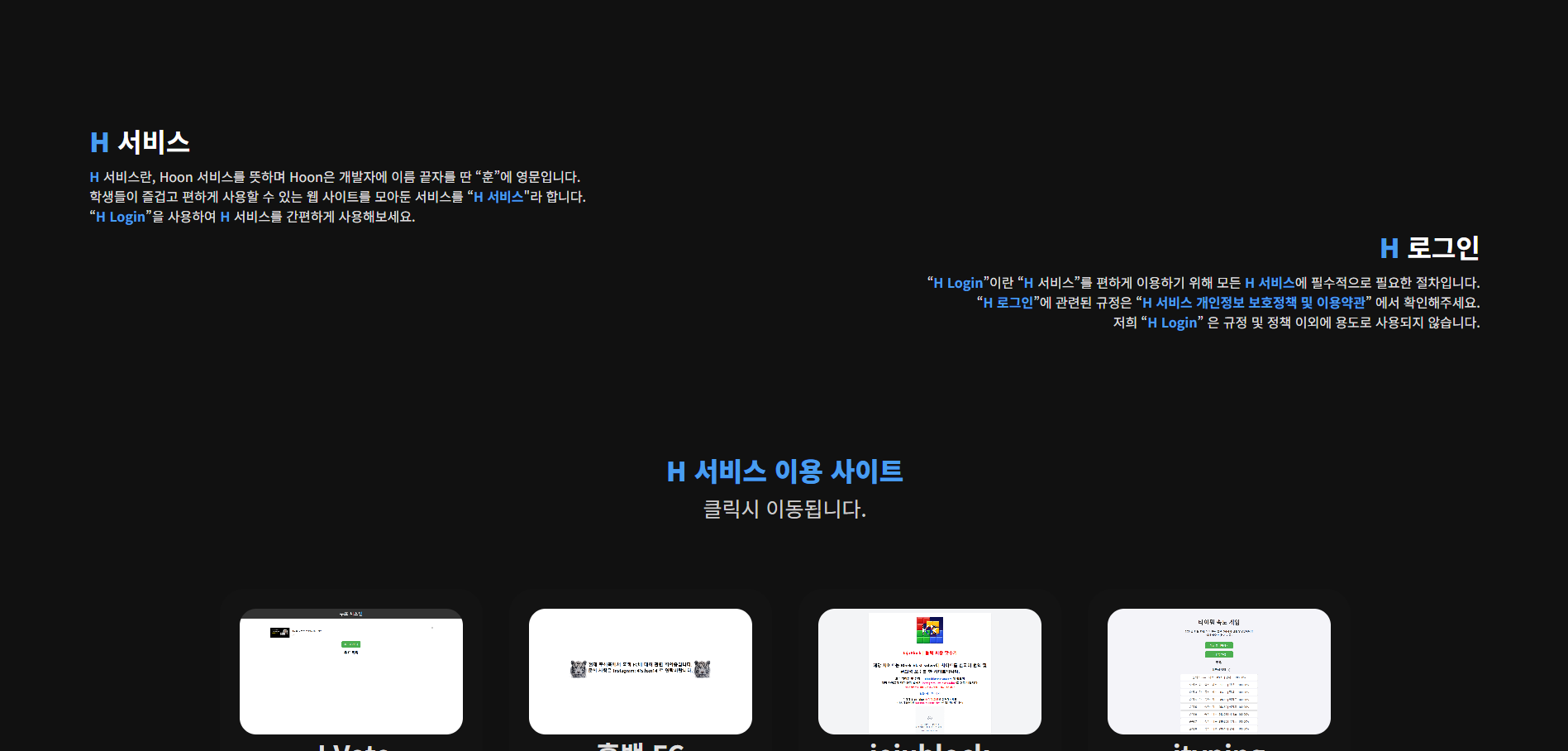This screenshot has width=1568, height=751.
Task: Click the left tiger image in preview
Action: 579,668
